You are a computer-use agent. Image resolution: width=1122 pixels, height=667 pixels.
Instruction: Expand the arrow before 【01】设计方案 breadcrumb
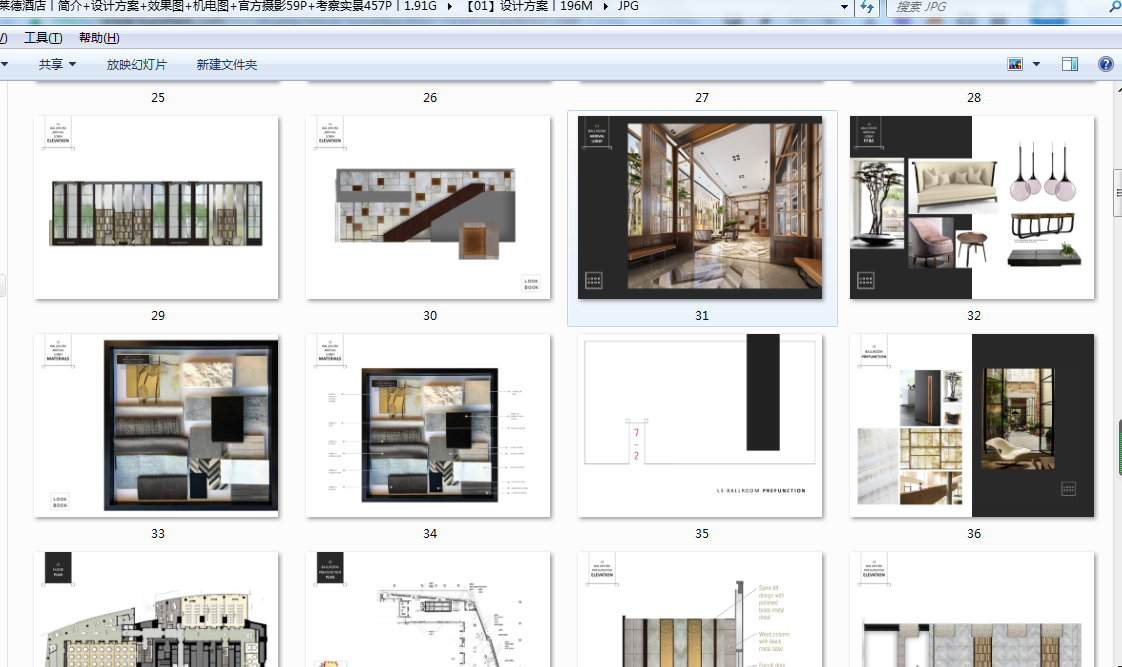pos(450,6)
